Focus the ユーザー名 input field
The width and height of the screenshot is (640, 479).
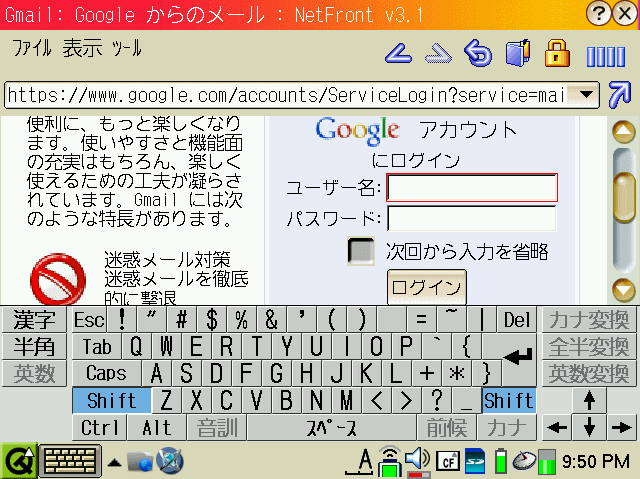[x=472, y=188]
